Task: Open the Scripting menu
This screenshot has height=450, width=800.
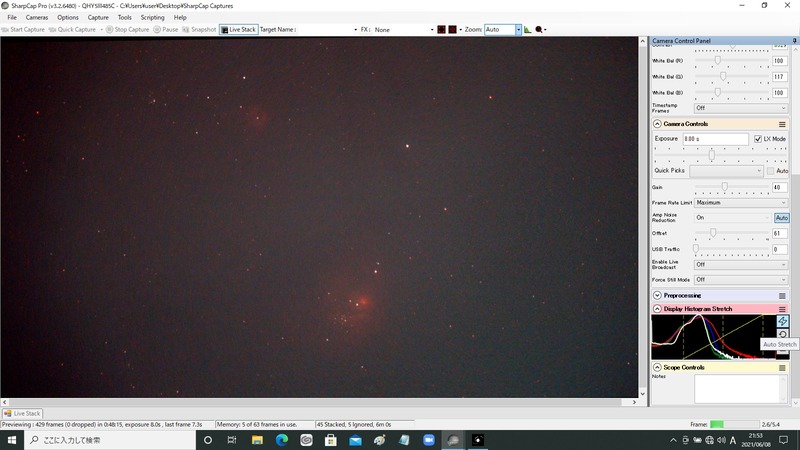Action: (153, 17)
